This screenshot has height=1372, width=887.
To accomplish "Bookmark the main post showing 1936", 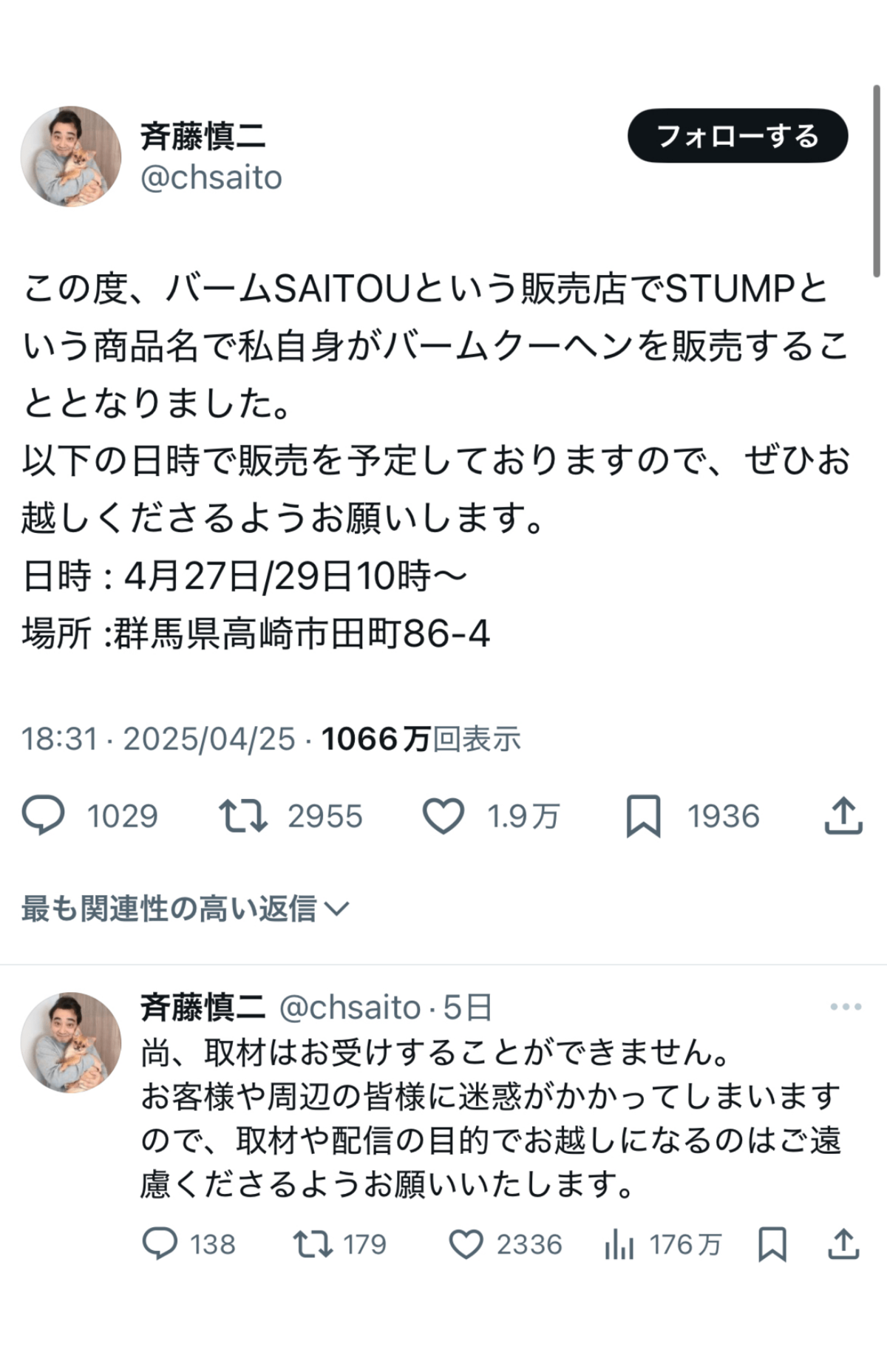I will click(644, 816).
